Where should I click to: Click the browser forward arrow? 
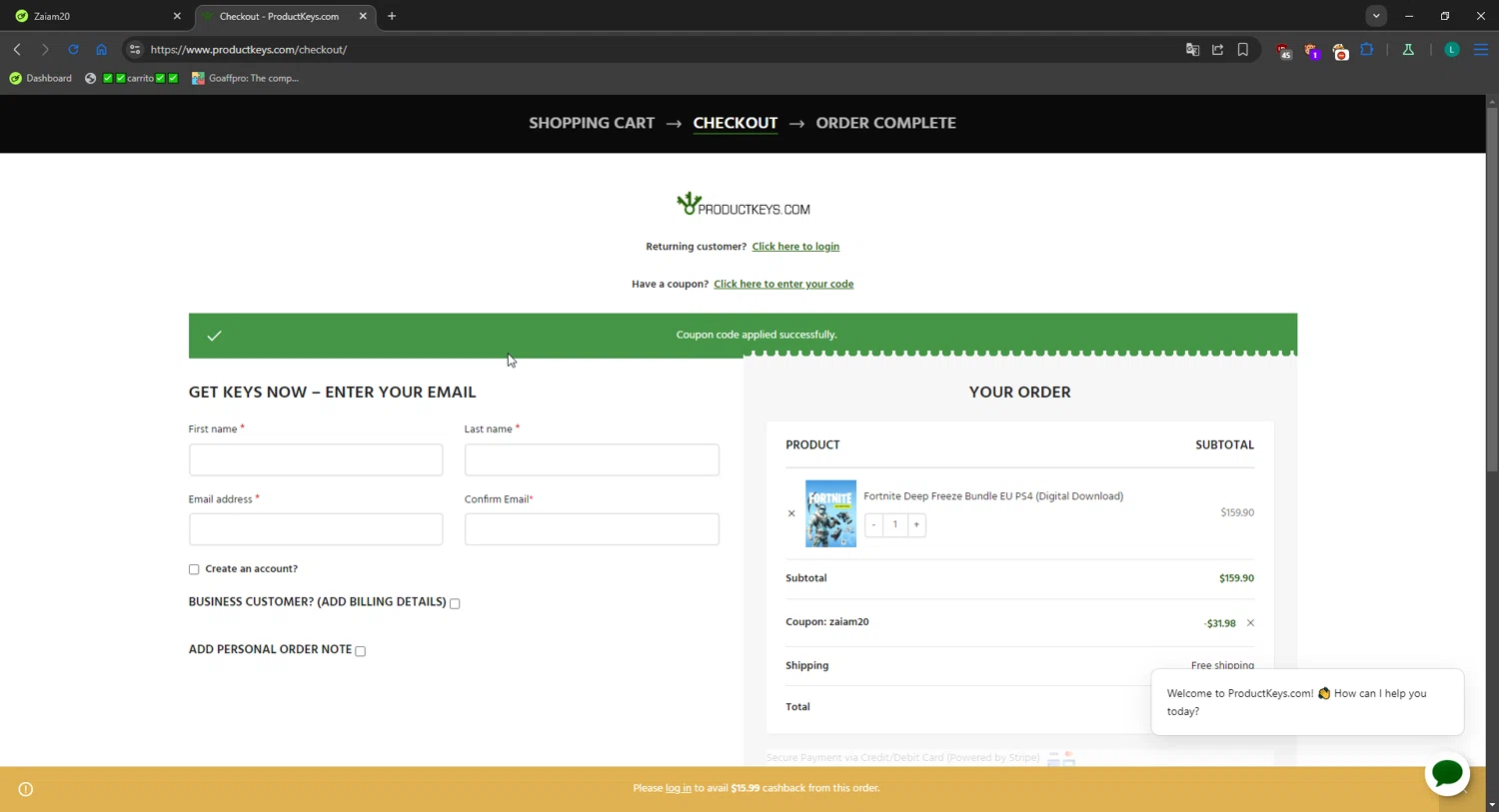(45, 49)
